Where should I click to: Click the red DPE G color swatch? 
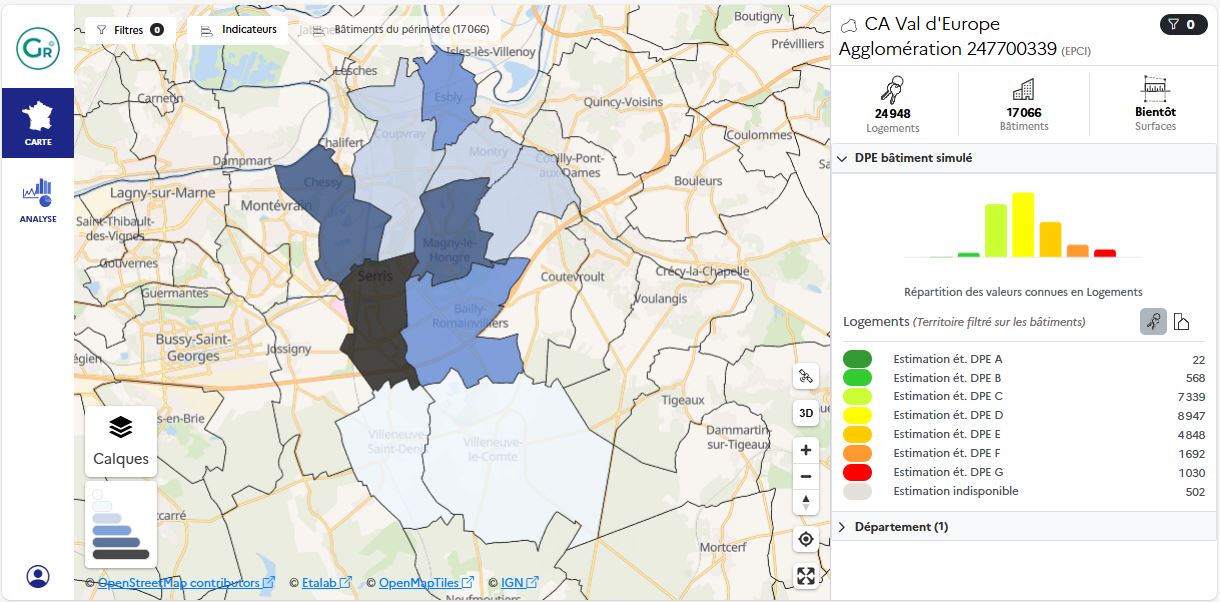857,472
